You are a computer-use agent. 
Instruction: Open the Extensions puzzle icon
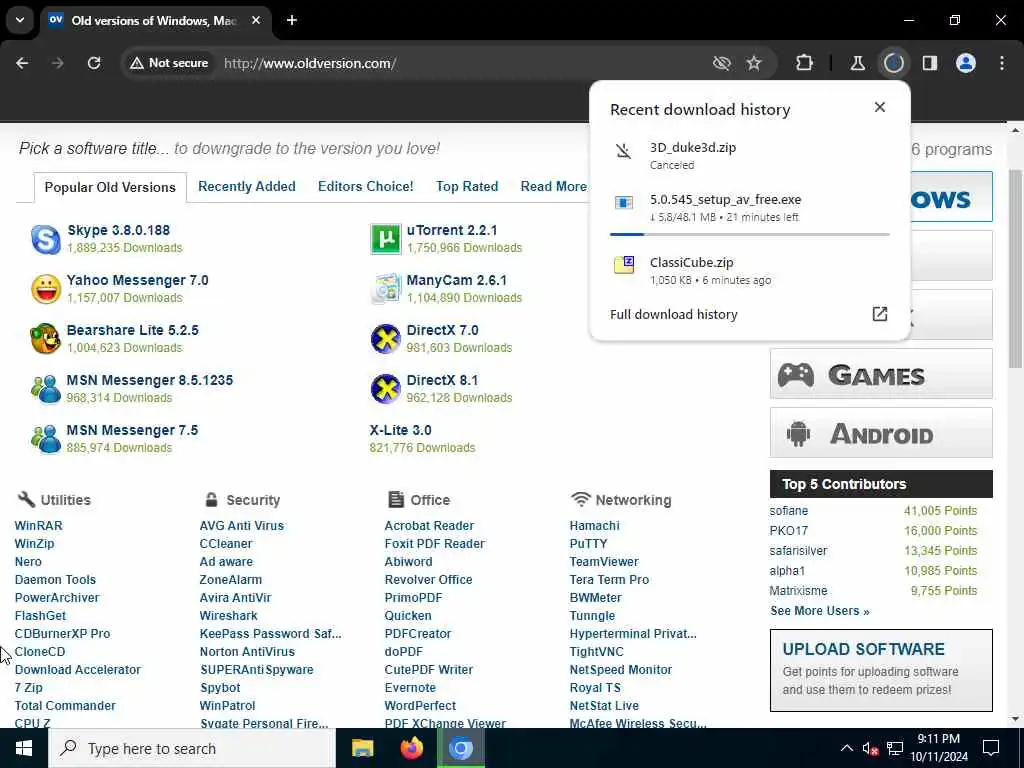click(x=804, y=63)
